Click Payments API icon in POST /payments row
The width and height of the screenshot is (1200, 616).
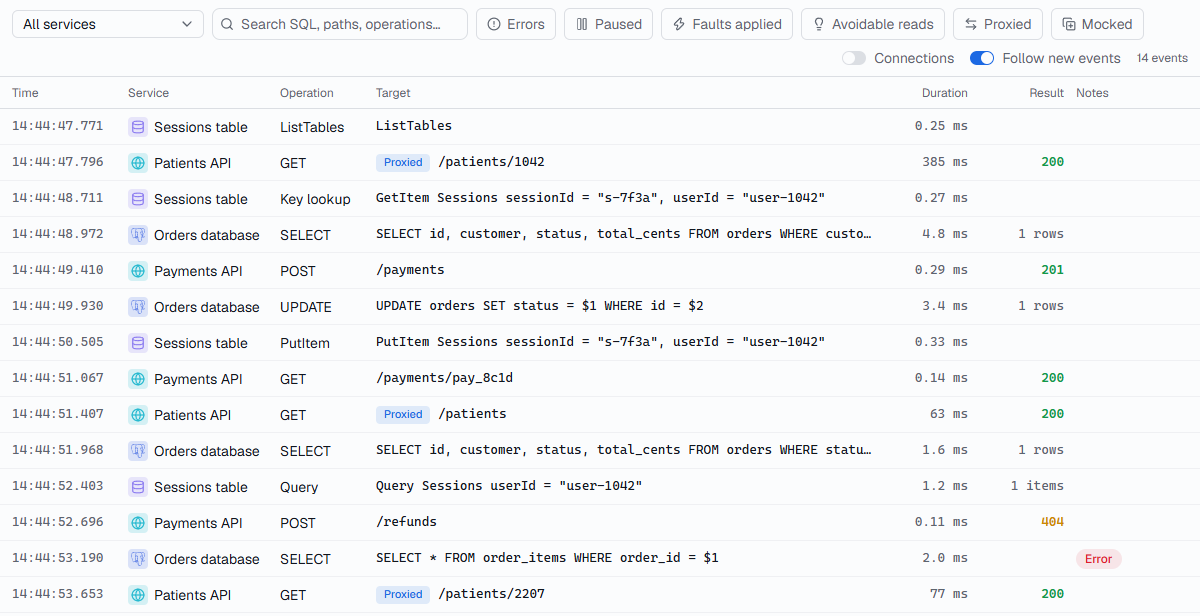tap(138, 271)
